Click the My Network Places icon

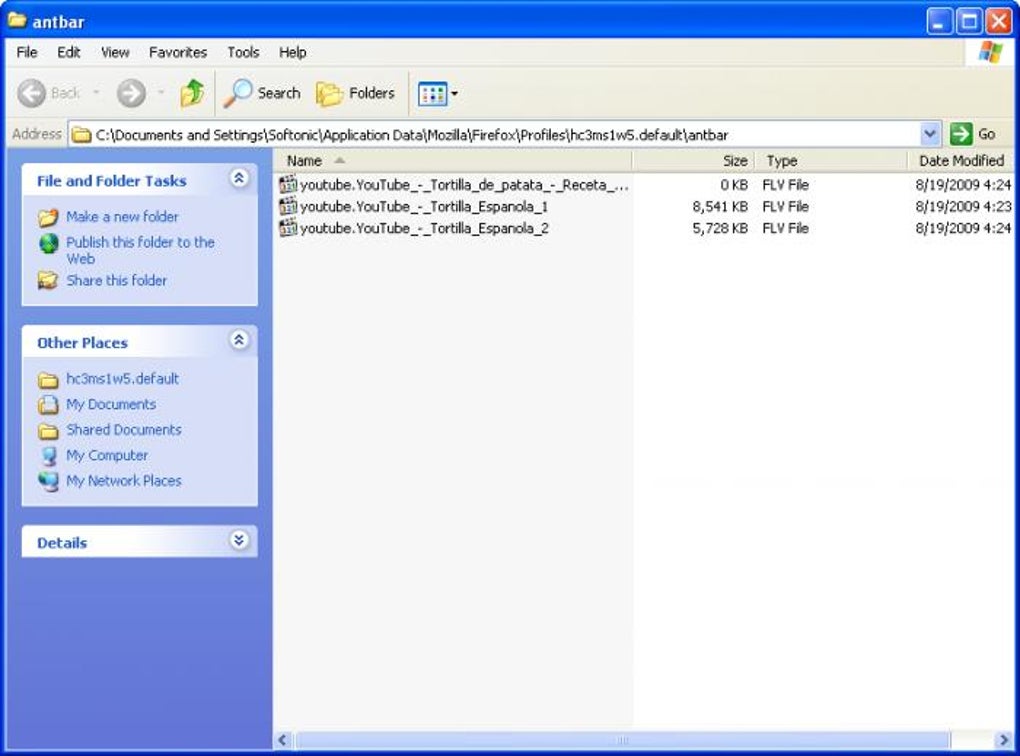pos(48,481)
